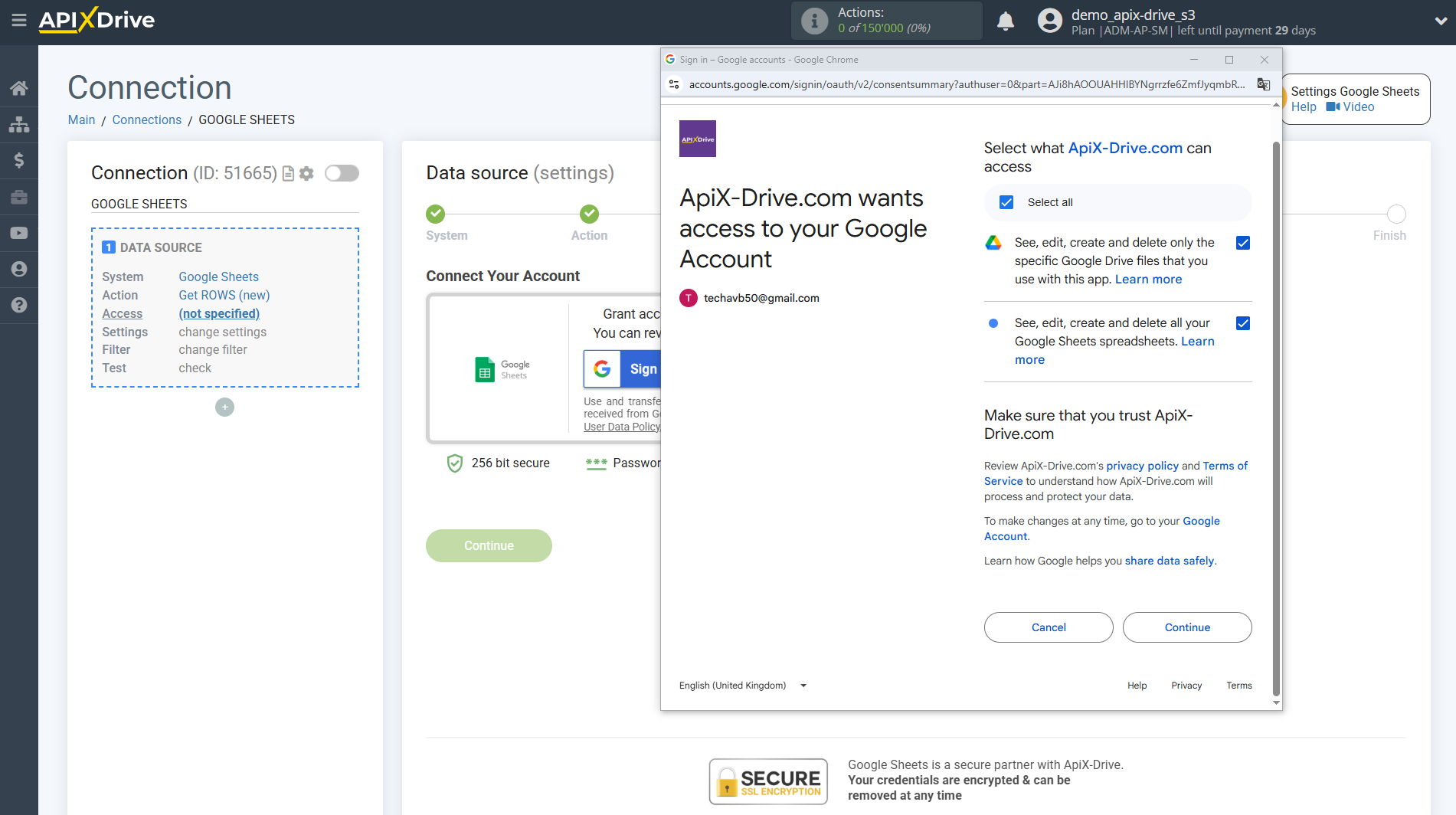Click the (not specified) access link

click(219, 313)
